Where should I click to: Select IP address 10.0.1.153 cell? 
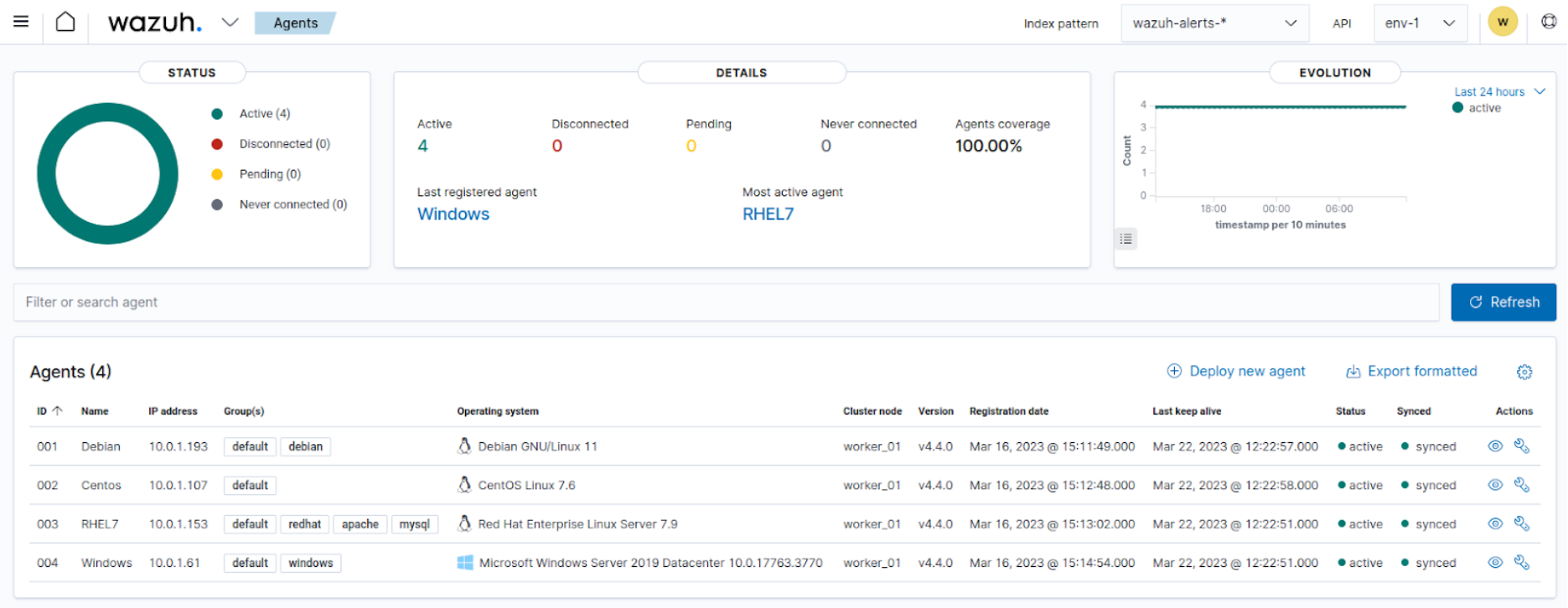point(178,524)
